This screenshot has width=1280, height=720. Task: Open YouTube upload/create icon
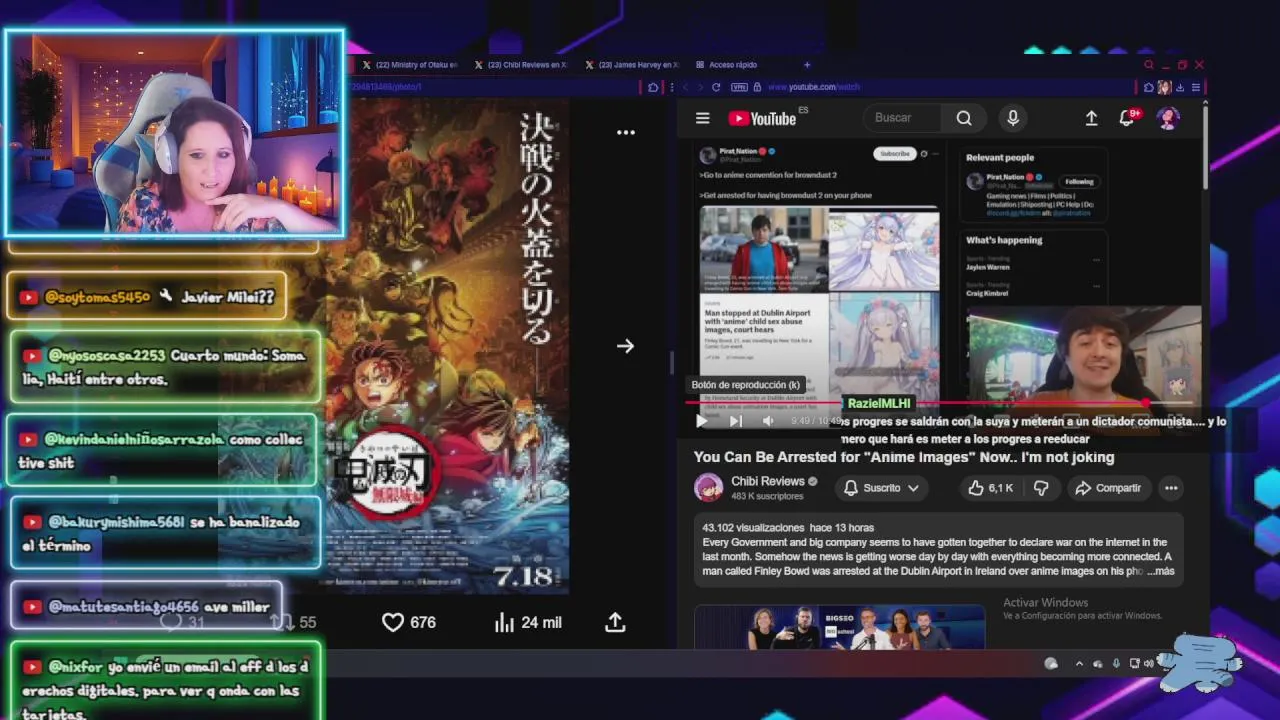point(1091,118)
